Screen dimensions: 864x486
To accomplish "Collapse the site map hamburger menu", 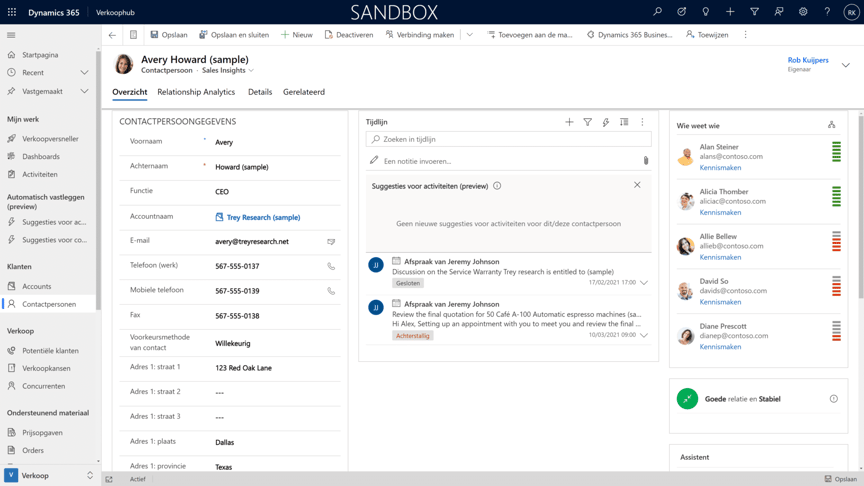I will point(11,35).
